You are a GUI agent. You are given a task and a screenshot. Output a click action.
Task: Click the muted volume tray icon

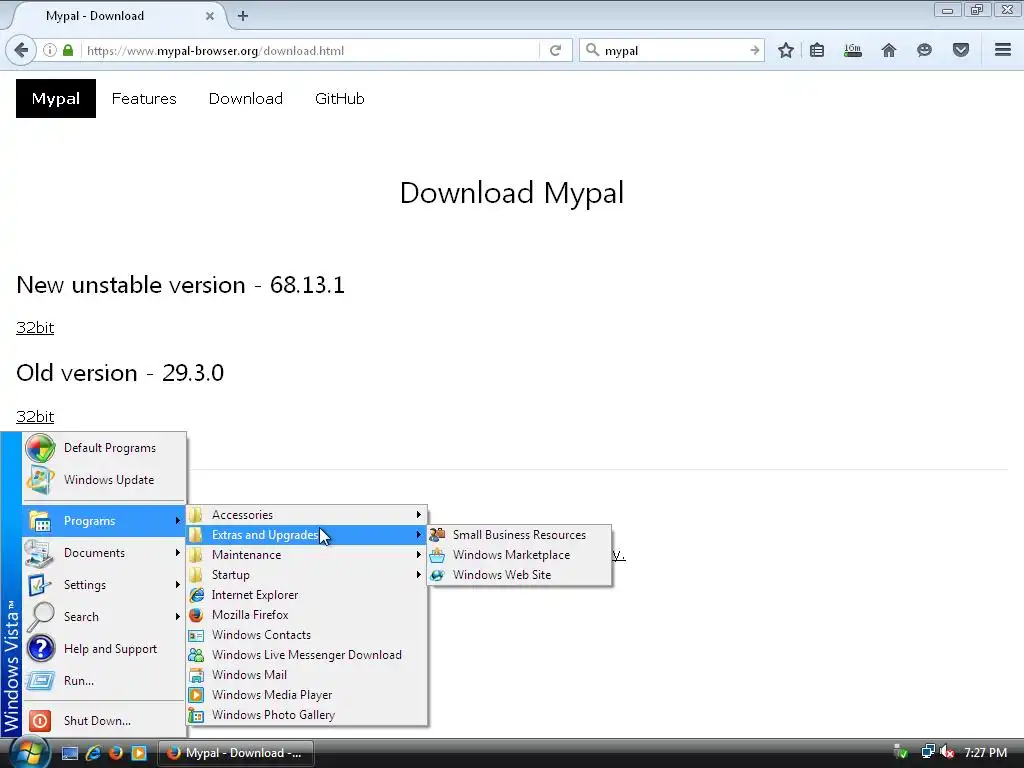click(x=947, y=752)
